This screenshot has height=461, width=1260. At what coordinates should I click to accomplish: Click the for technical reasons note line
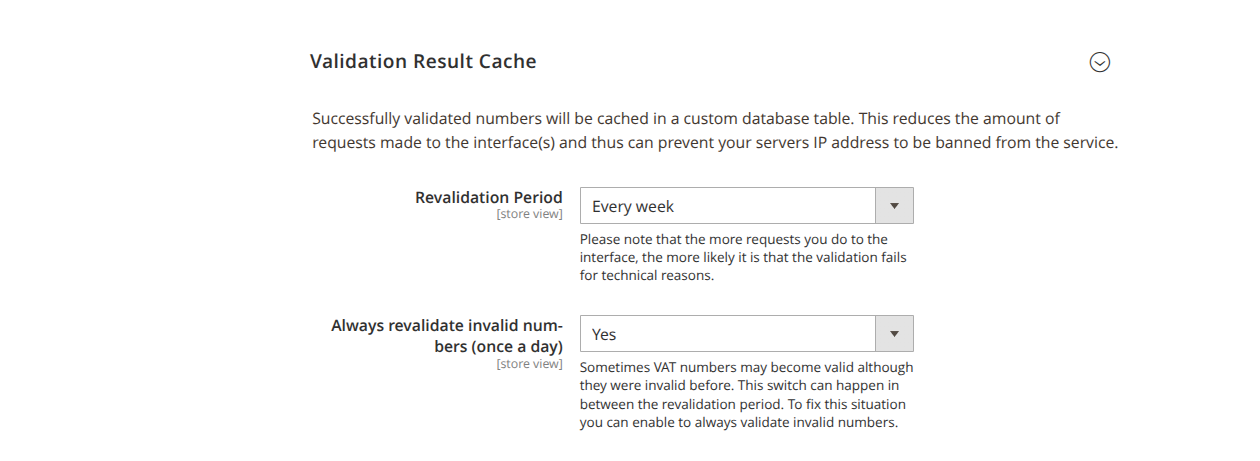pos(647,275)
